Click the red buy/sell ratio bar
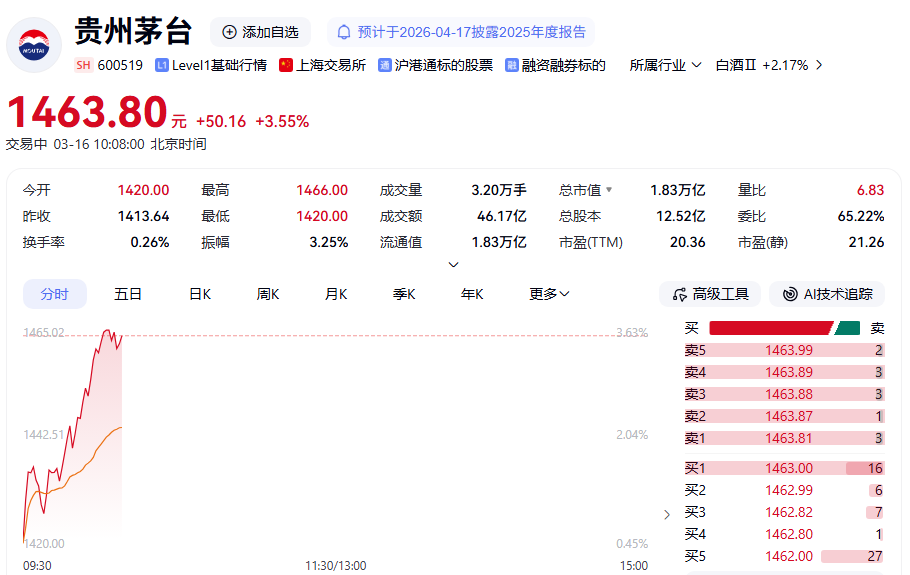The width and height of the screenshot is (910, 575). tap(770, 328)
